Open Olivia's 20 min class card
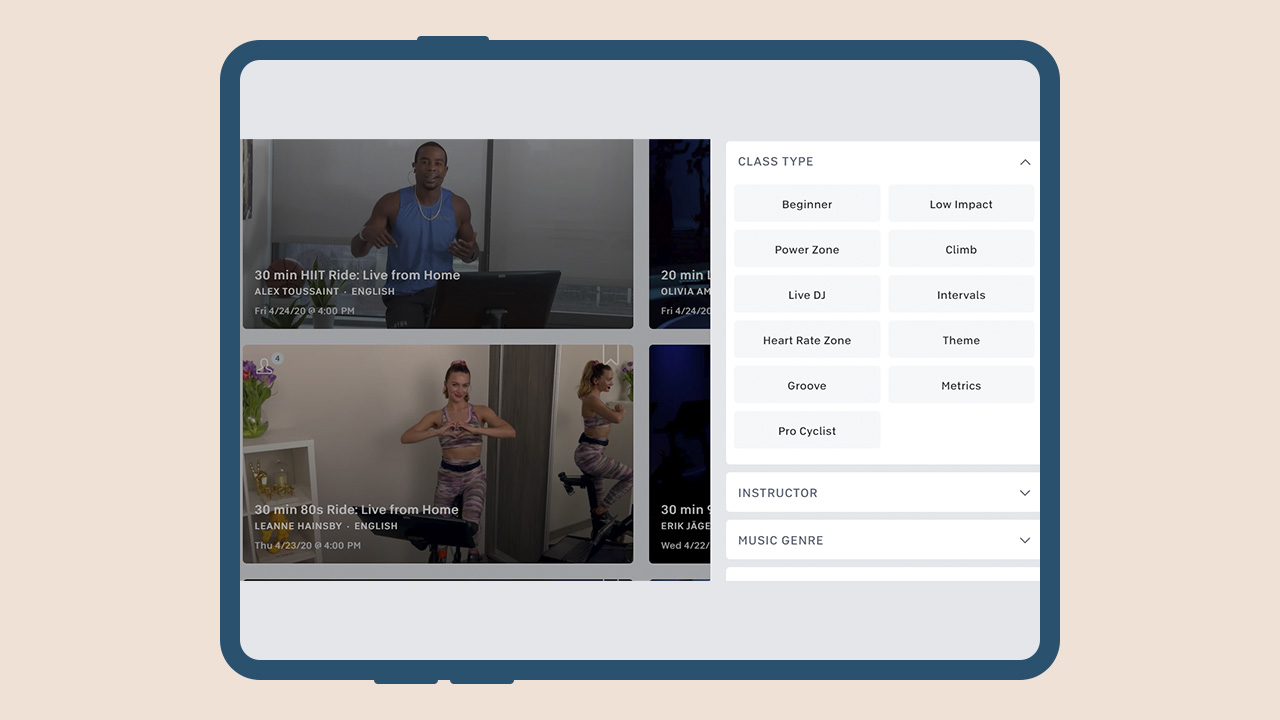 680,234
